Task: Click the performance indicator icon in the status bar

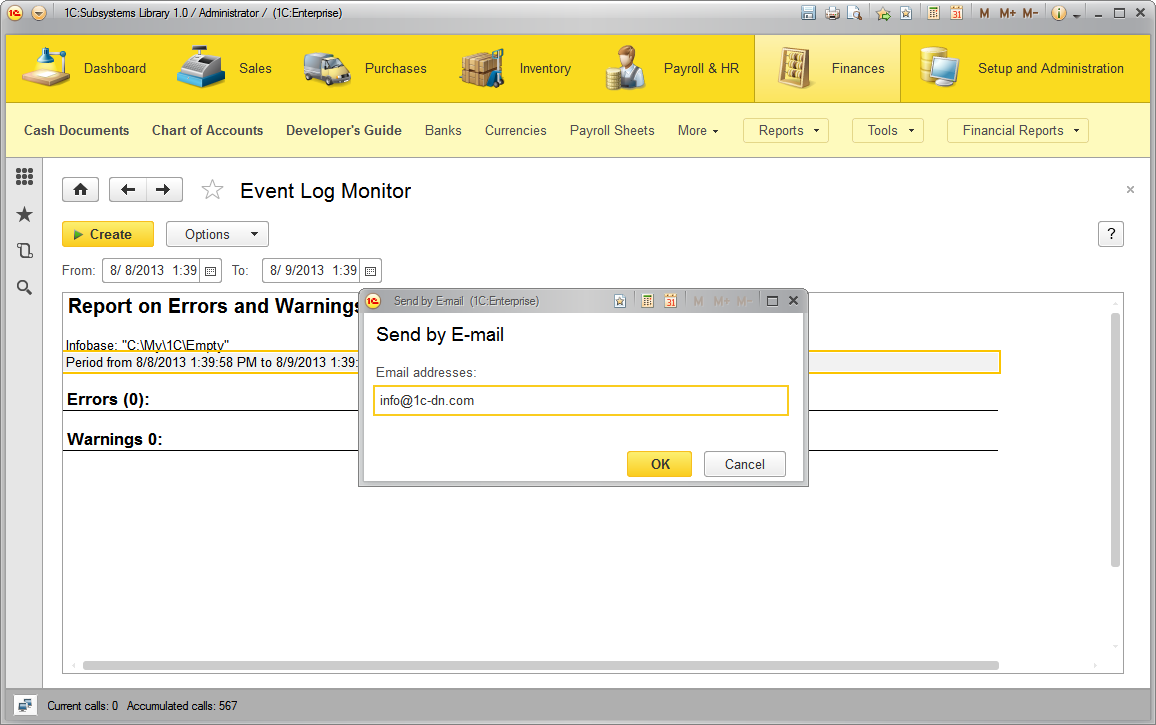Action: click(24, 706)
